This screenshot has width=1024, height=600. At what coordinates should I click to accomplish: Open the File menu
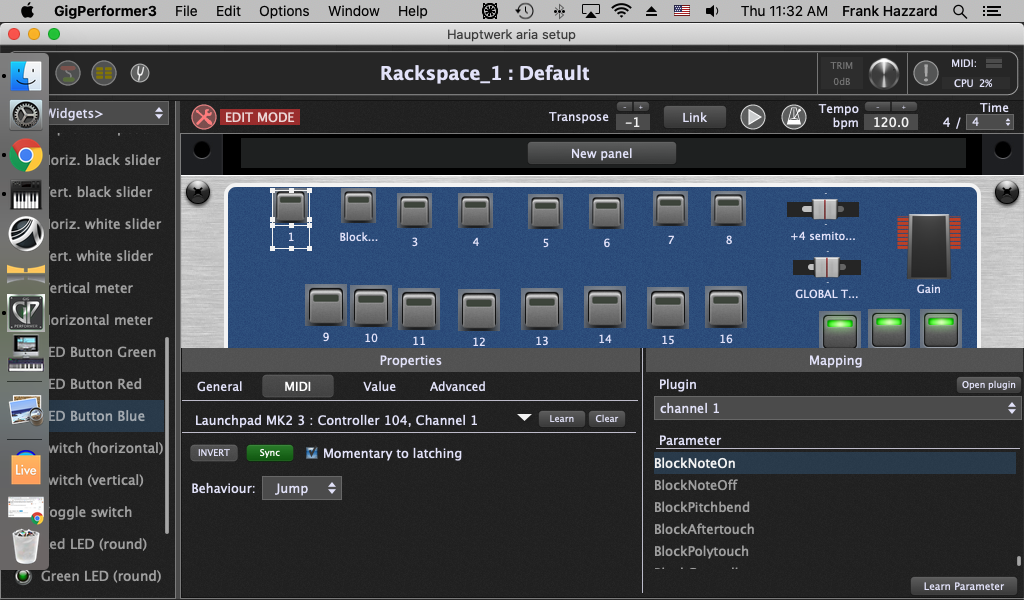pos(186,11)
